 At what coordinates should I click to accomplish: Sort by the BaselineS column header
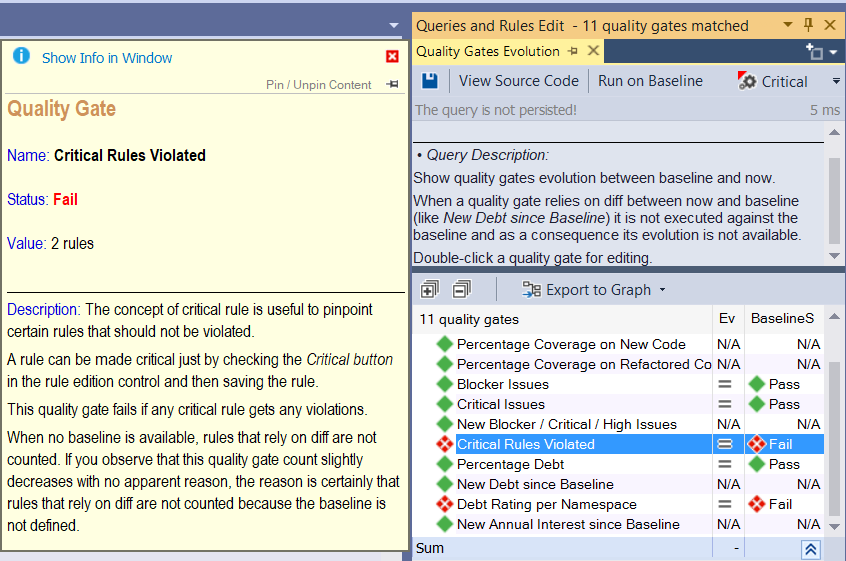[784, 319]
